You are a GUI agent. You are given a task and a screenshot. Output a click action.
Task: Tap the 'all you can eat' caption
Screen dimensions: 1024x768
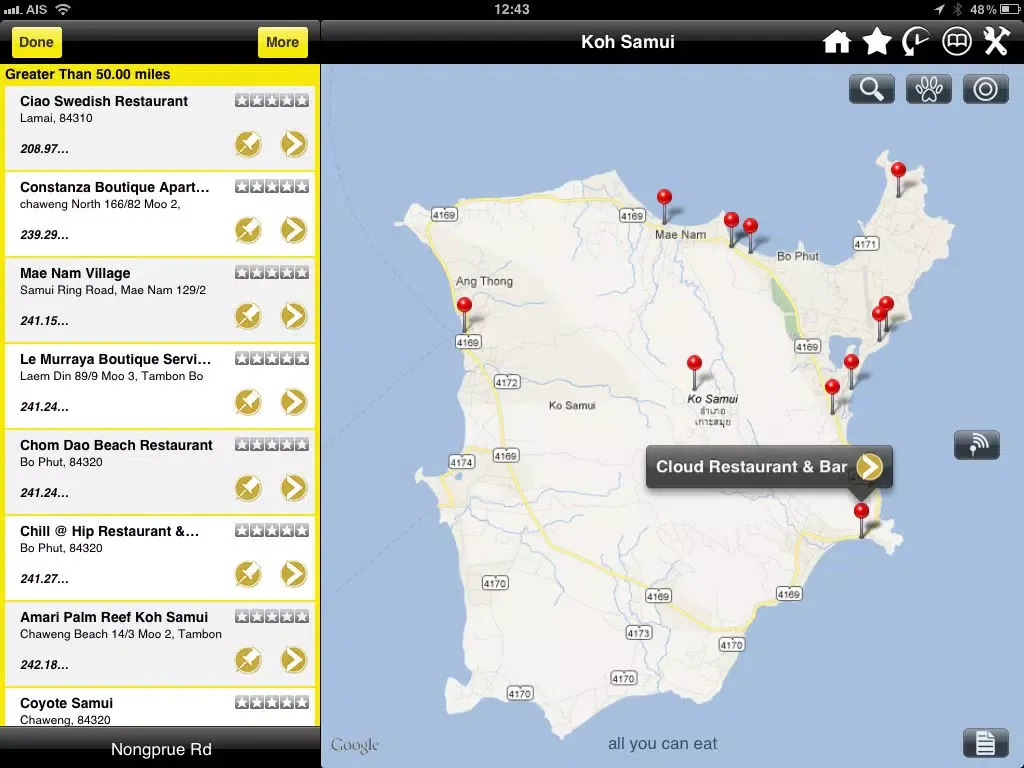coord(662,743)
